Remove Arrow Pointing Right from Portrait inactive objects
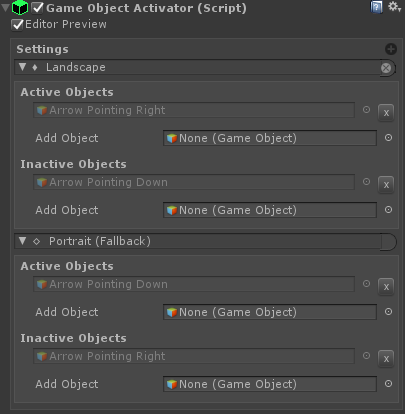405x414 pixels. point(386,359)
